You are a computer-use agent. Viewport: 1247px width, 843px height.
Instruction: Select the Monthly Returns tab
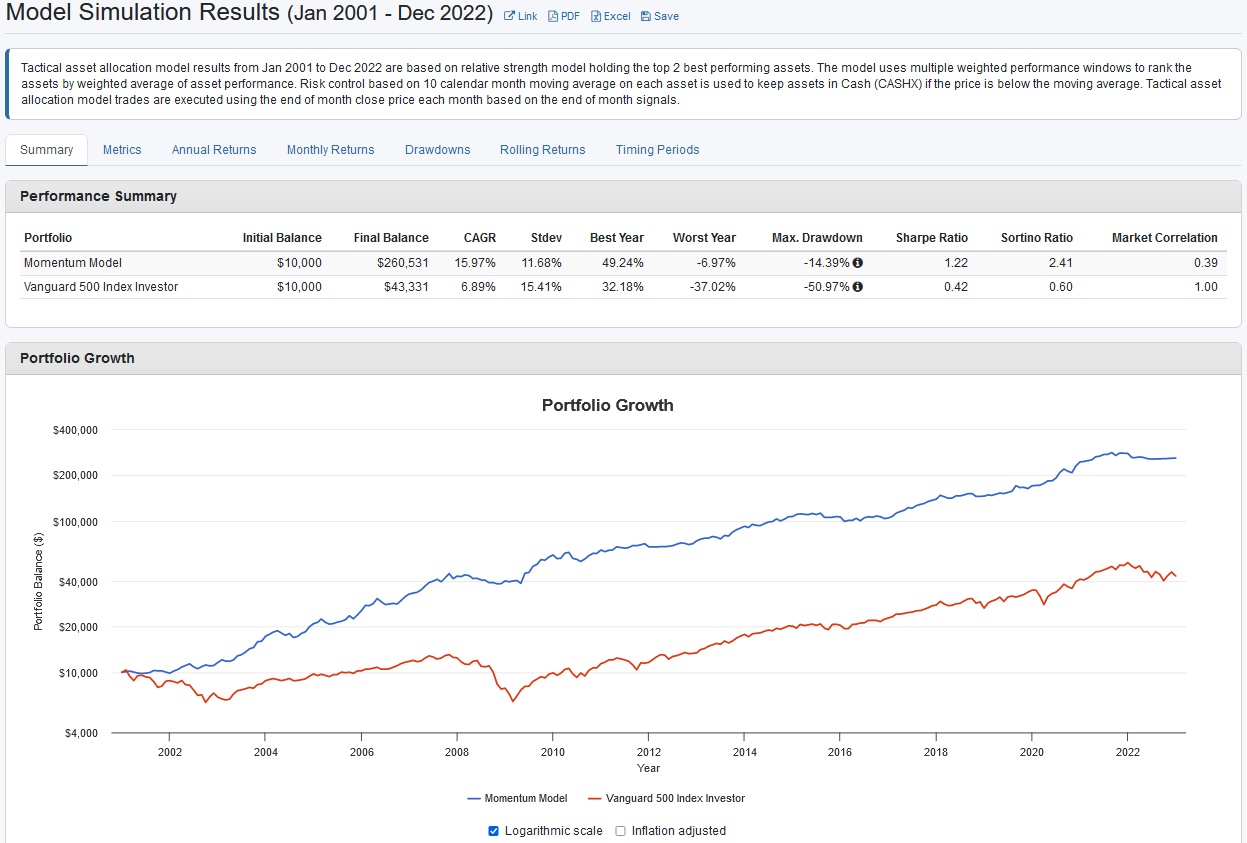point(330,149)
